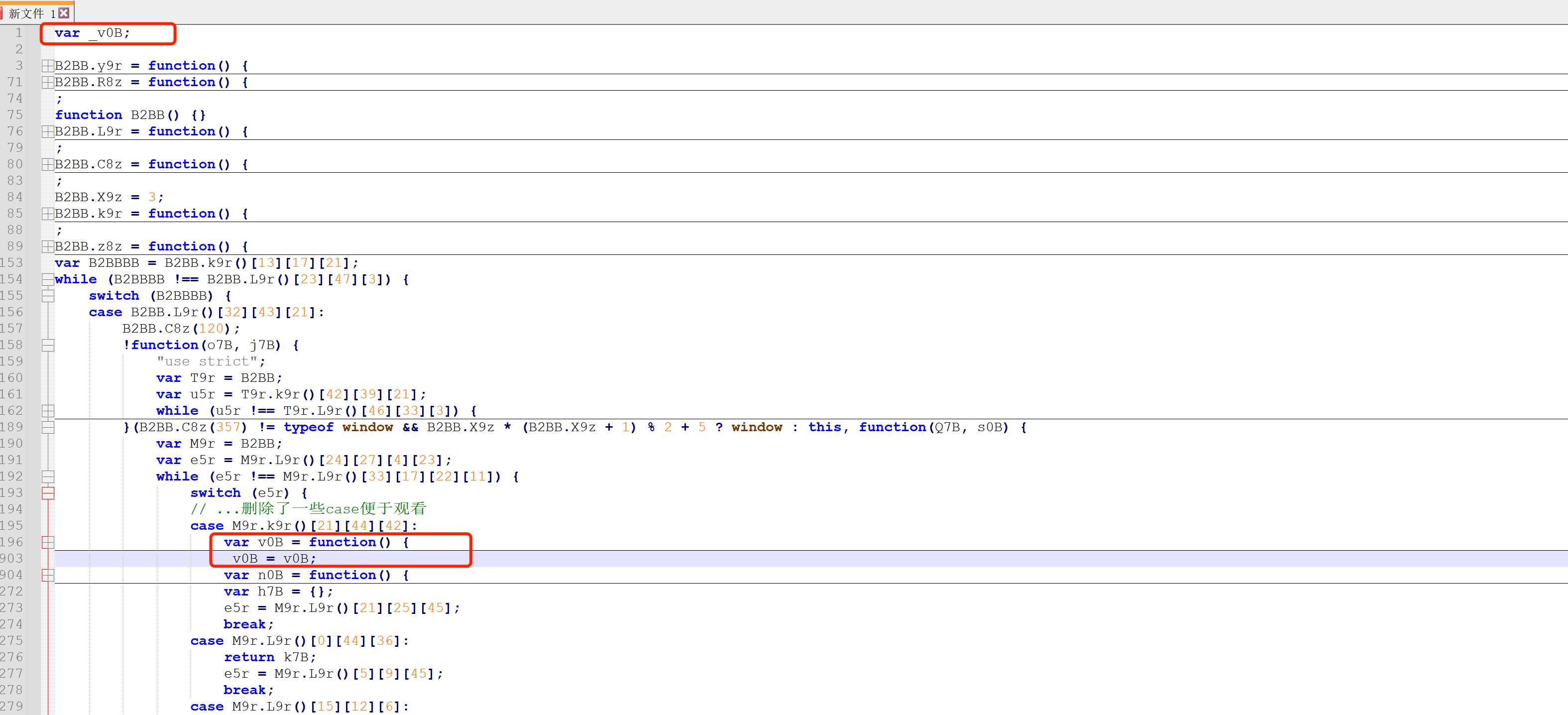The image size is (1568, 715).
Task: Collapse the while (B2BBBB) loop on line 154
Action: pos(47,279)
